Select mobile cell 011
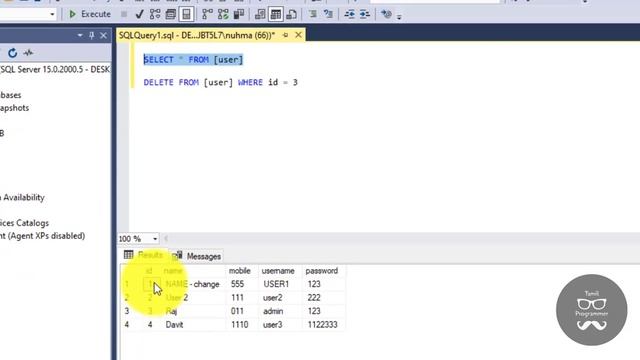The image size is (640, 360). [x=242, y=311]
